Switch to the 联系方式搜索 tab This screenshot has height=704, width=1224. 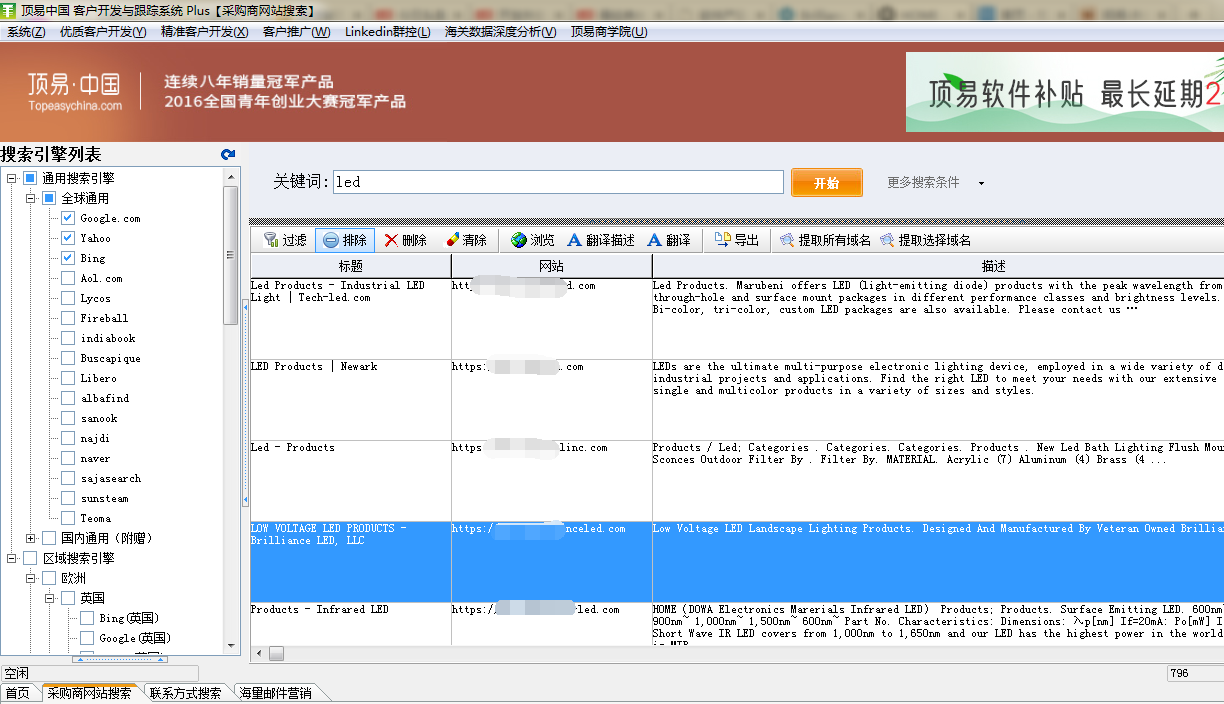[185, 693]
